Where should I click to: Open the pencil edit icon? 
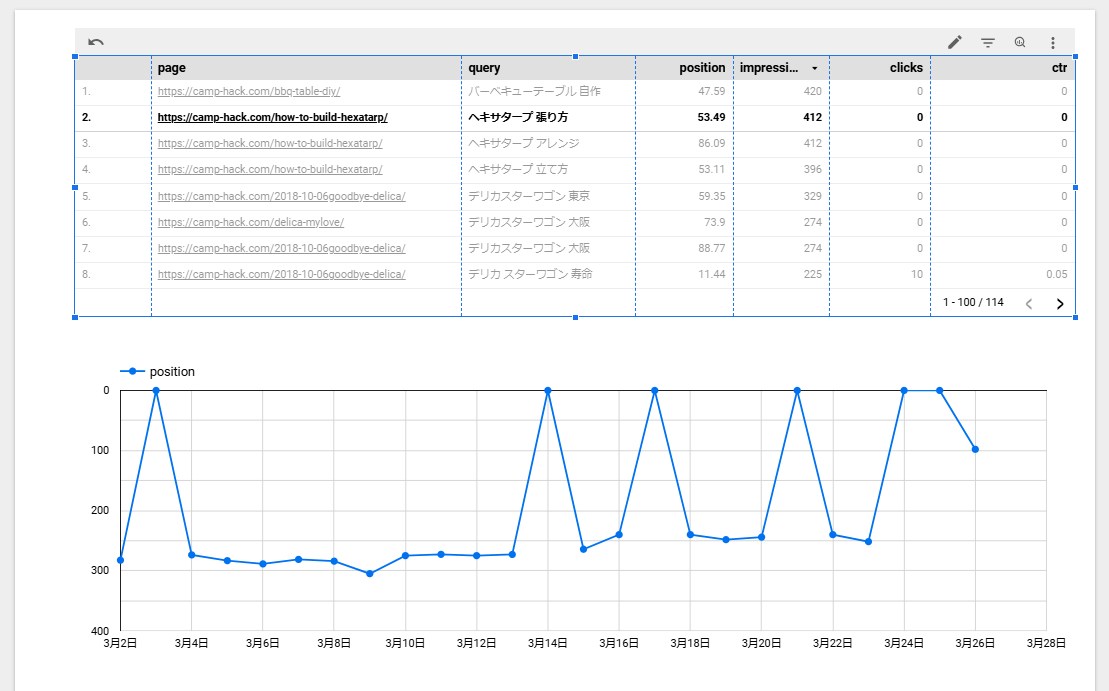point(955,42)
